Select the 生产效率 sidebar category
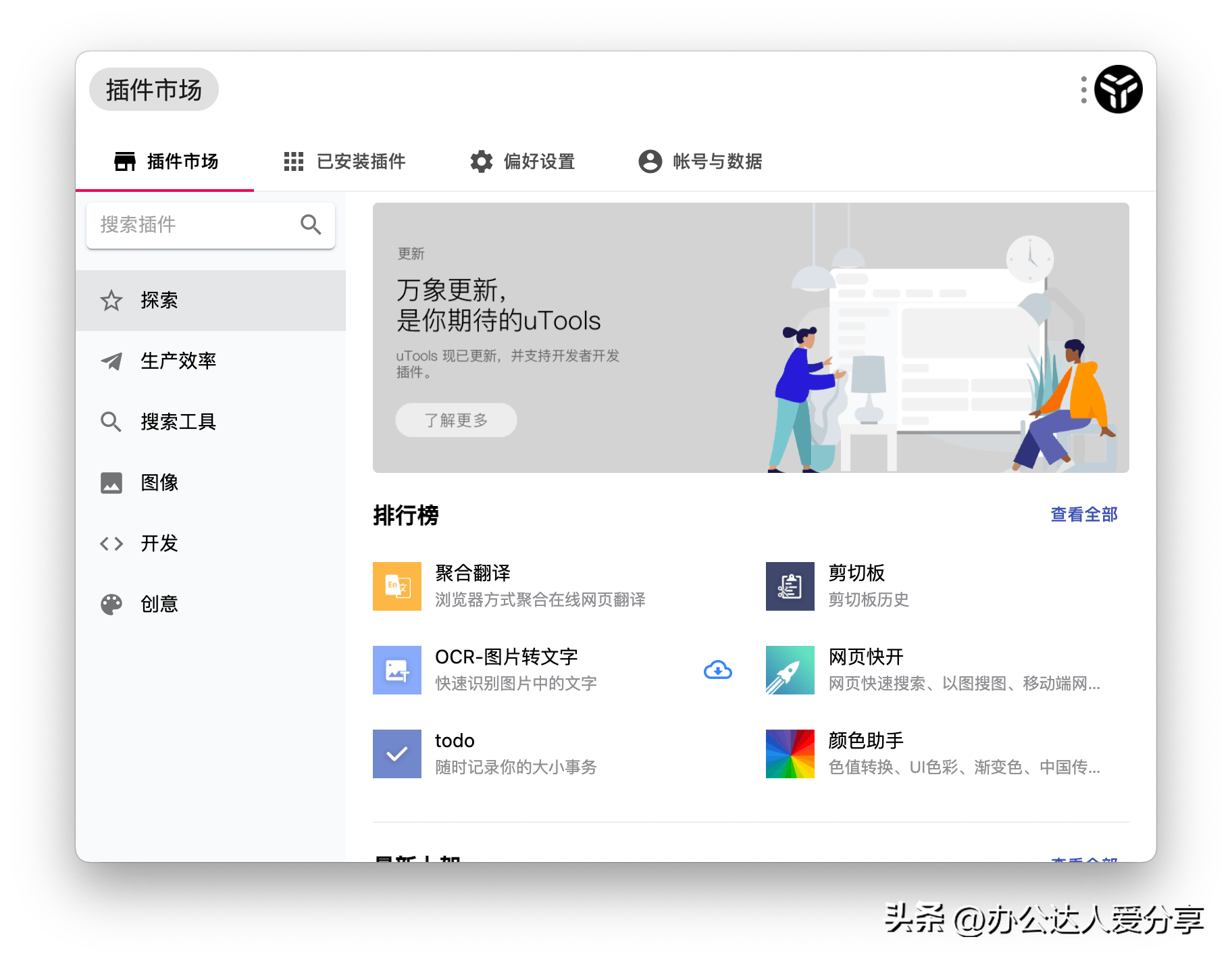This screenshot has height=962, width=1232. click(x=211, y=361)
